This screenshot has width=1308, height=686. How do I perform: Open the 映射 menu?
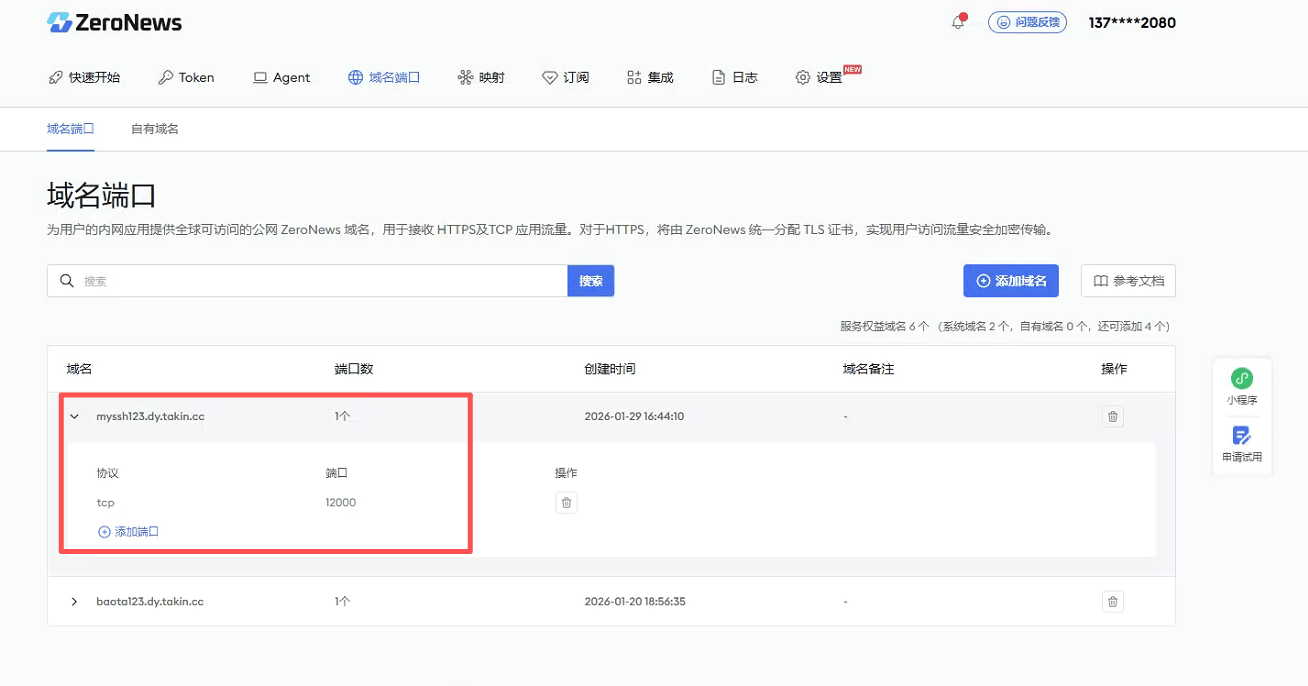click(x=481, y=77)
